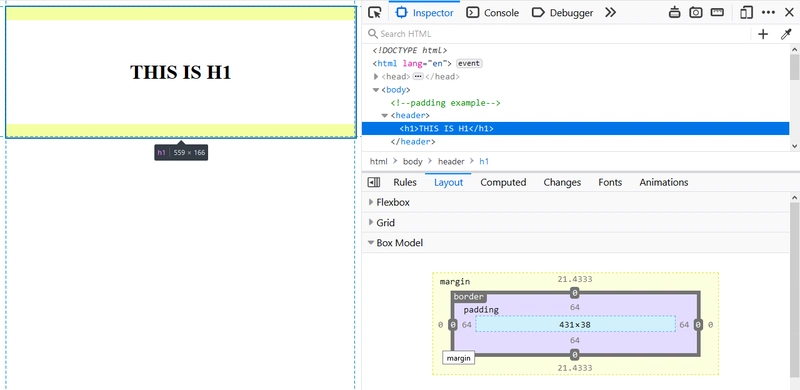Edit the margin-top value 21.4333

tap(575, 279)
